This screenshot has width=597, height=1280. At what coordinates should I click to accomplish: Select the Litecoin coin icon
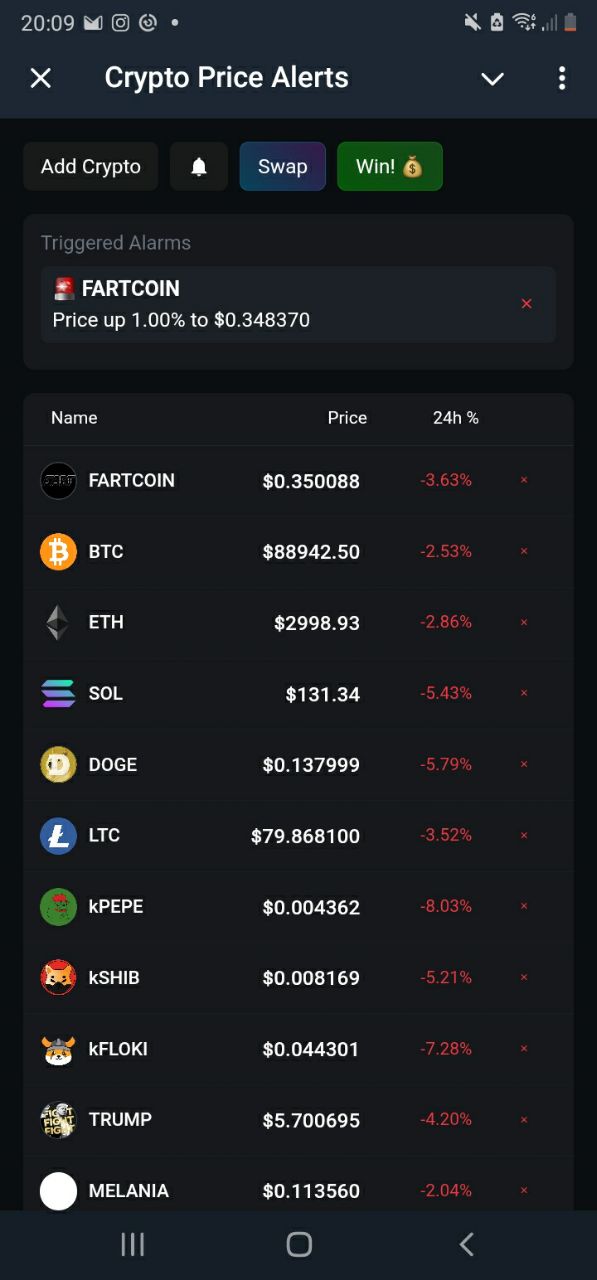58,835
